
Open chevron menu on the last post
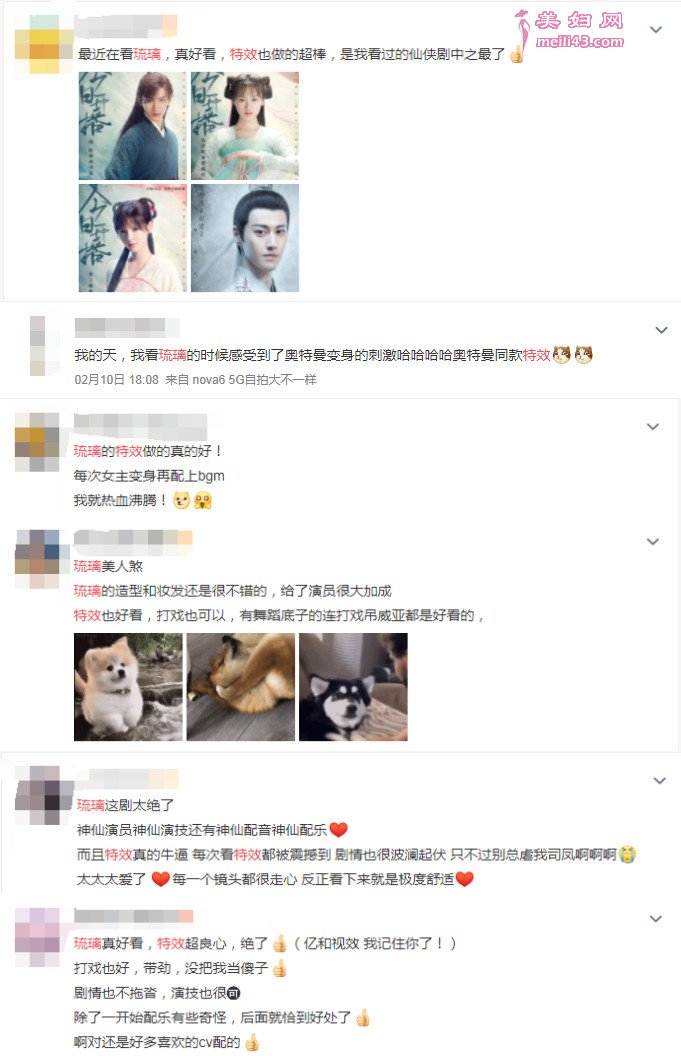pos(655,919)
